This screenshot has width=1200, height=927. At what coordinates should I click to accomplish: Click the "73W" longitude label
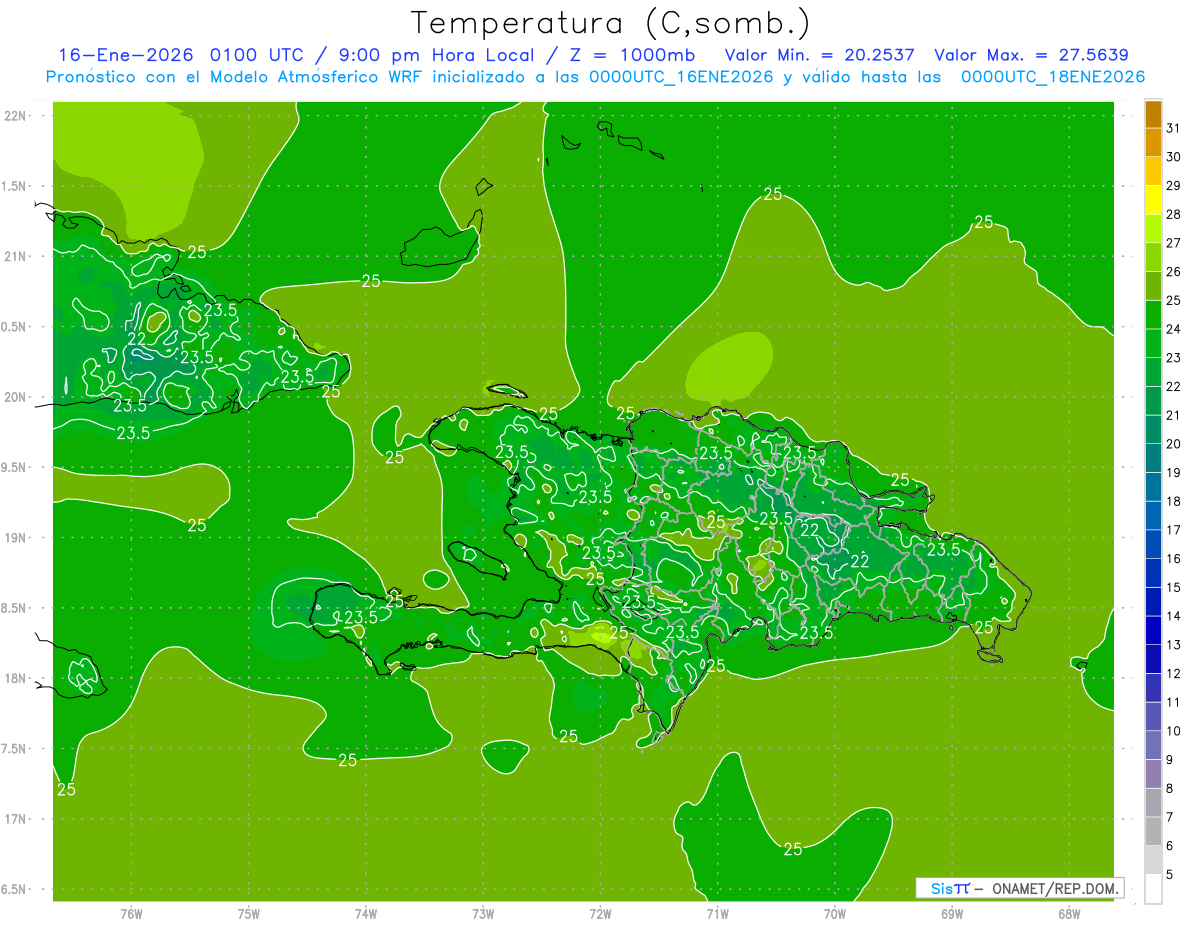point(483,913)
